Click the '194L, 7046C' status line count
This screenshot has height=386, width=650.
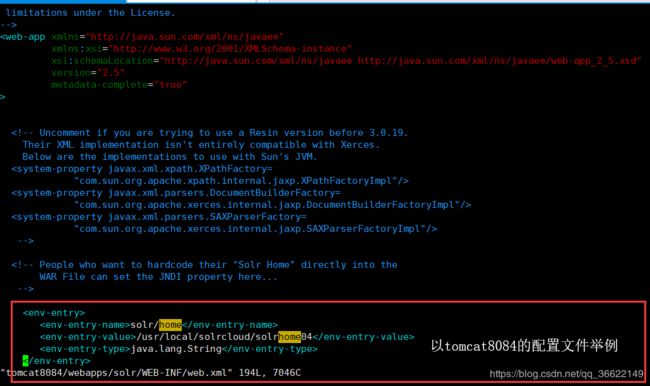pyautogui.click(x=269, y=373)
